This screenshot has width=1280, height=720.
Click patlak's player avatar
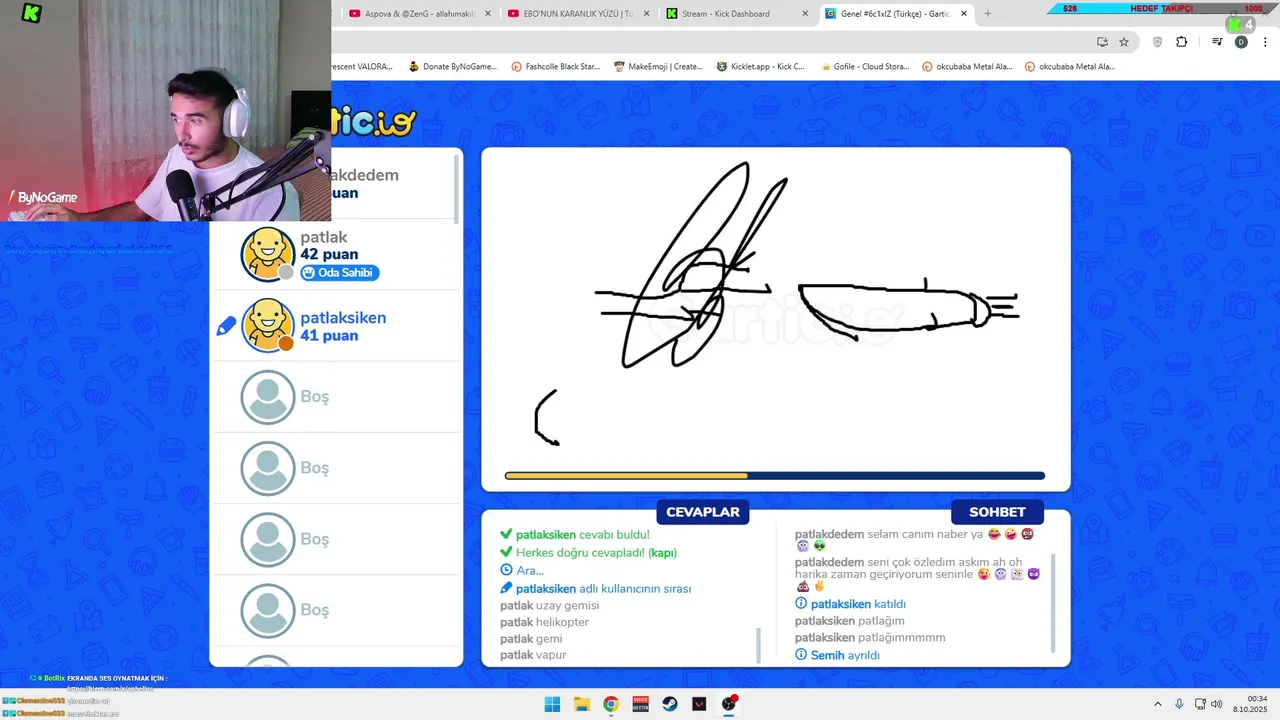tap(268, 254)
